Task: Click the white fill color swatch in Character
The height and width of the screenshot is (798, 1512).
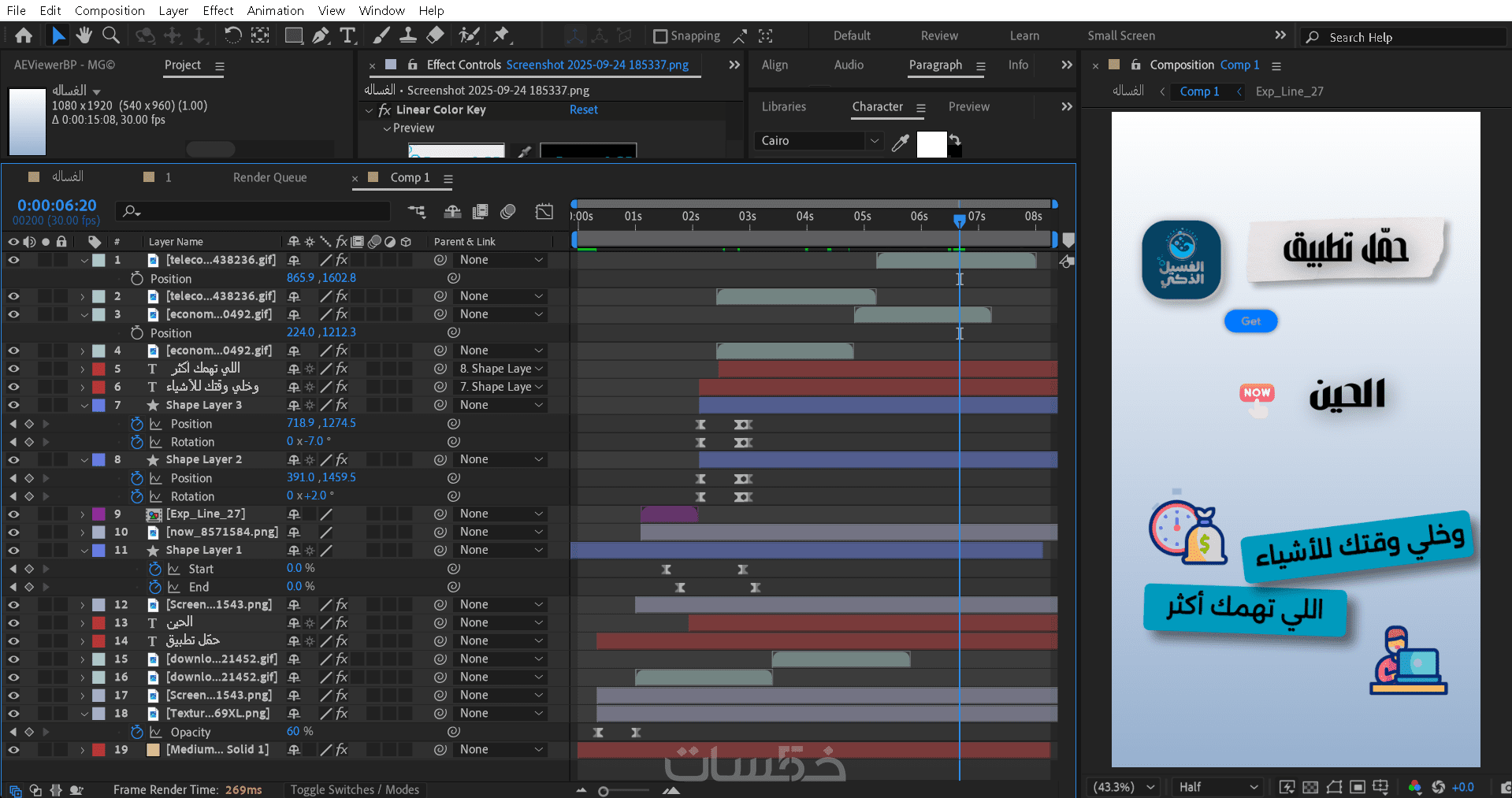Action: click(x=931, y=144)
